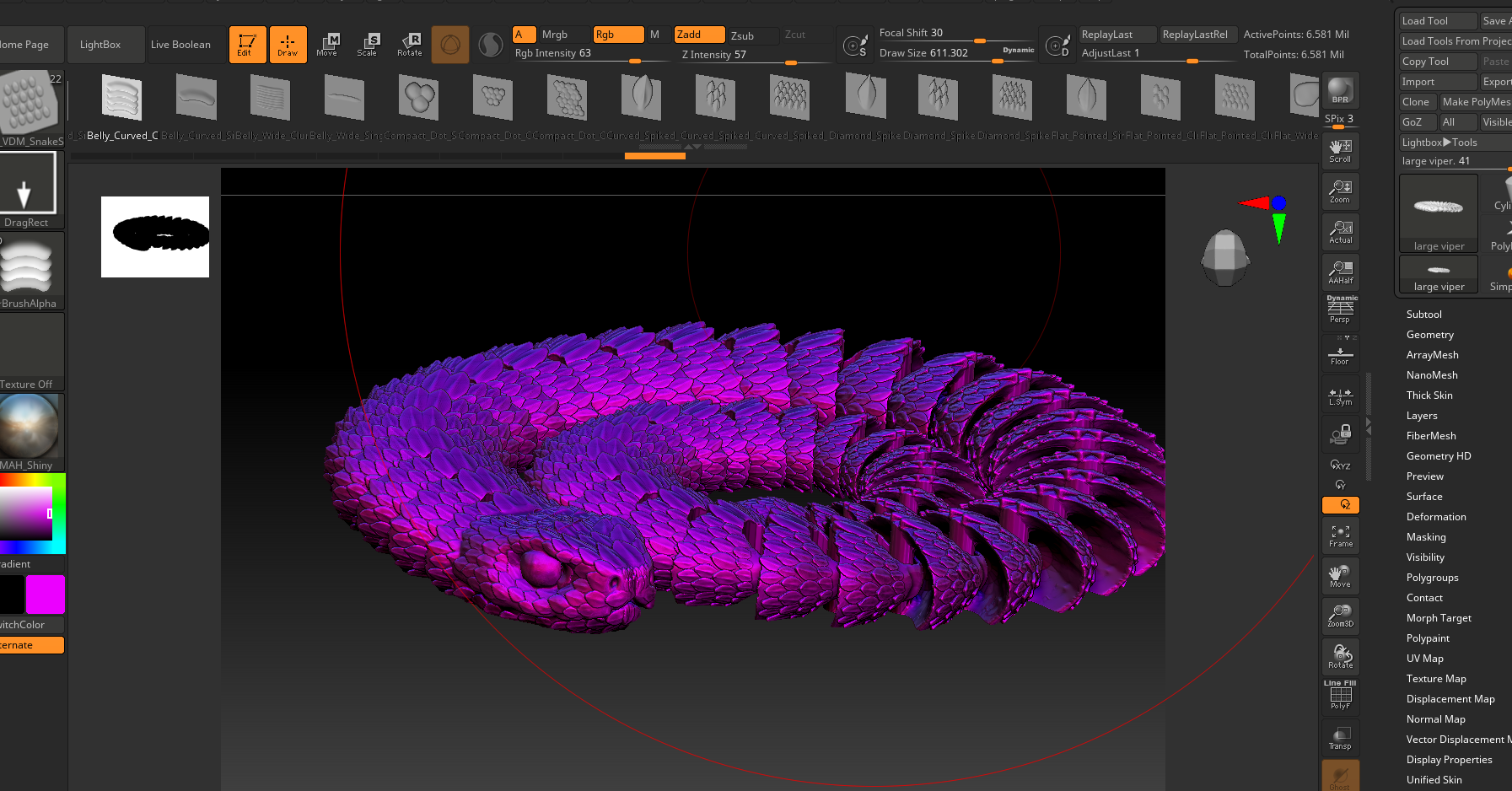Select the Move transform tool icon

(x=326, y=45)
